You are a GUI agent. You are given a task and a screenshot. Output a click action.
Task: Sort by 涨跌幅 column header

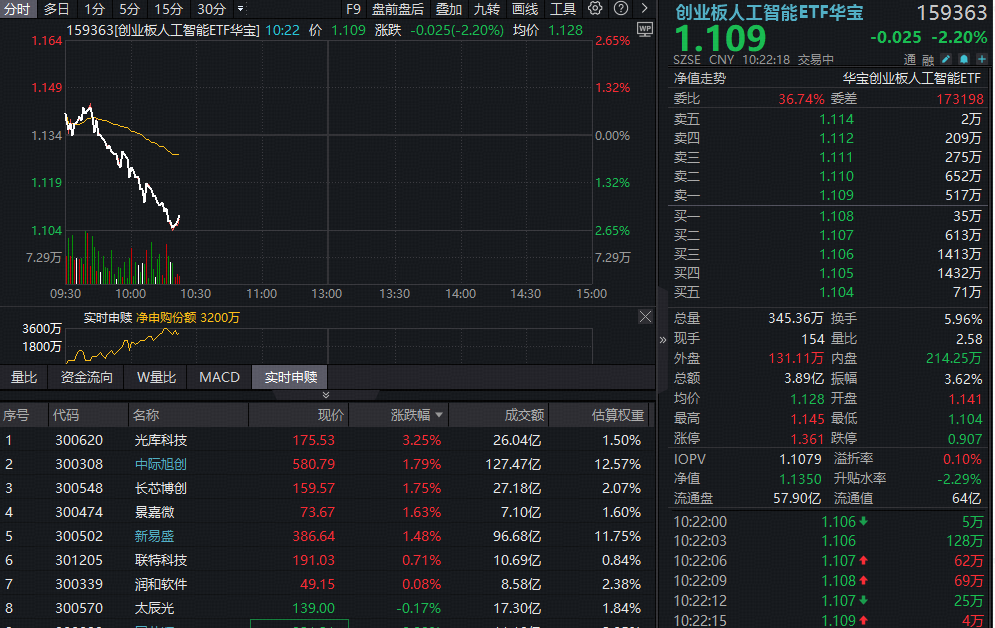pyautogui.click(x=417, y=415)
